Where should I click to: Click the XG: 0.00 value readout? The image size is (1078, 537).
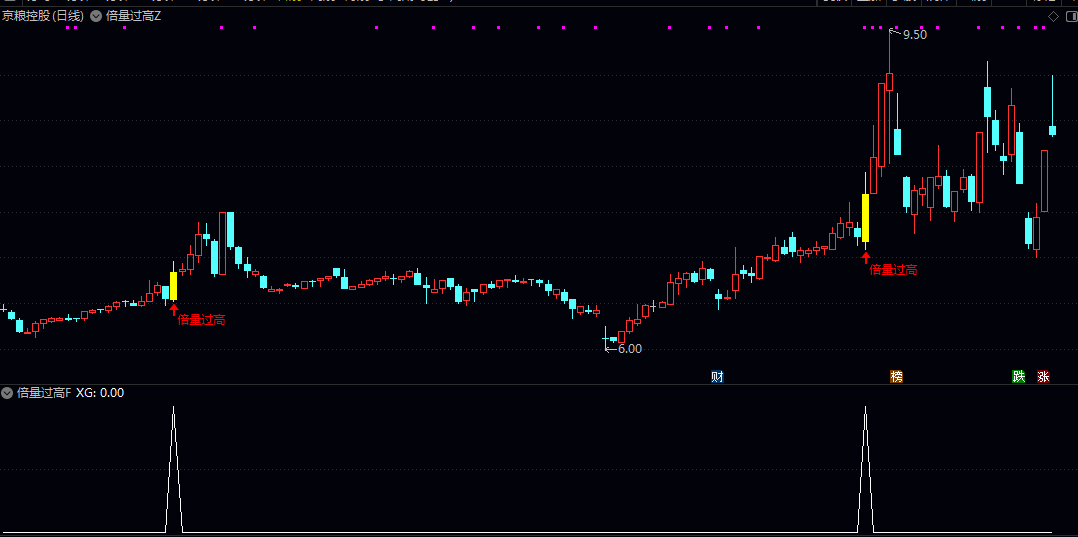pos(100,393)
